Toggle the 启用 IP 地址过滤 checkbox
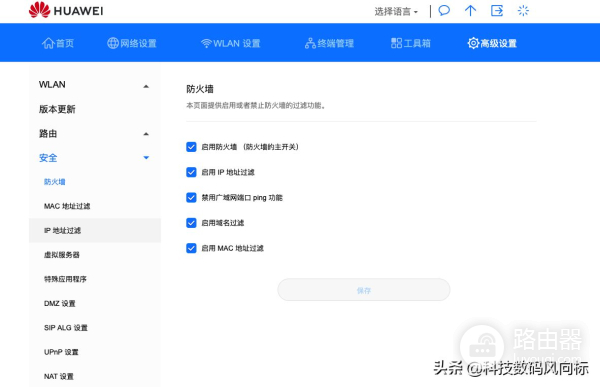 [191, 172]
